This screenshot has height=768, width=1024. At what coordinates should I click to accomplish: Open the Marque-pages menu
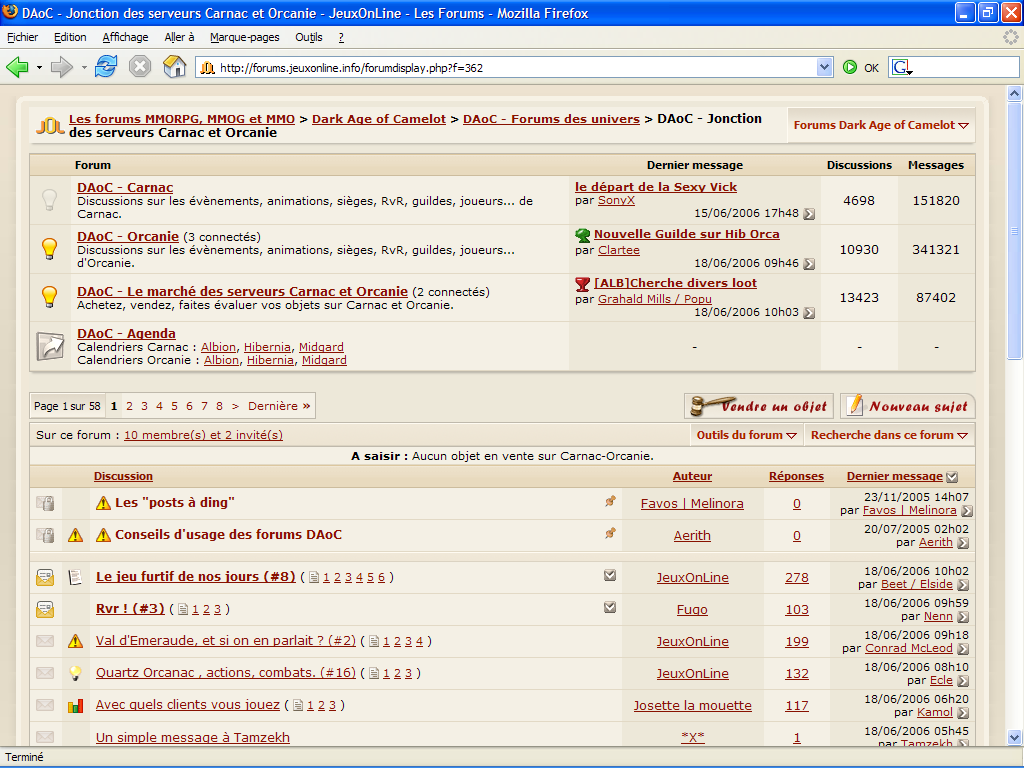(x=245, y=37)
